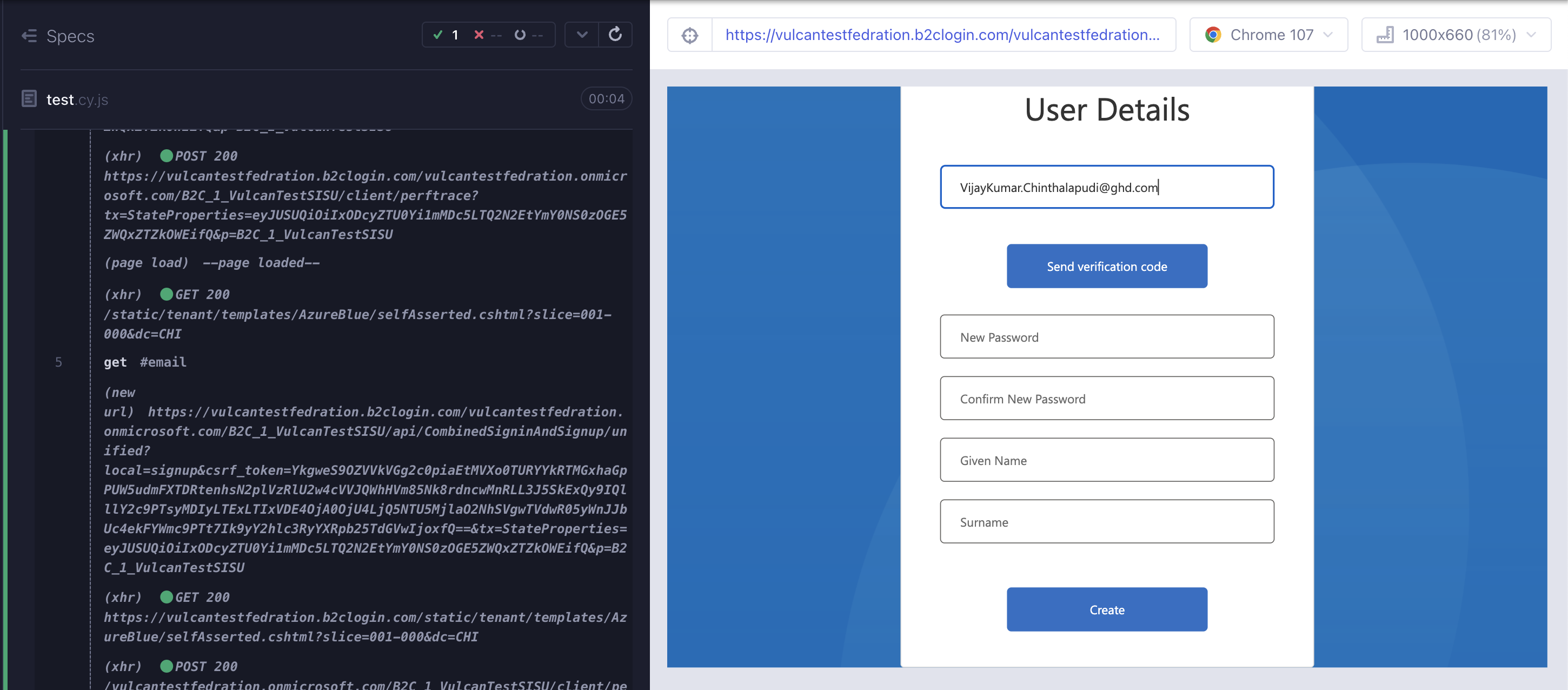Screen dimensions: 1568x690
Task: Click the test.cy.js file icon
Action: pos(29,98)
